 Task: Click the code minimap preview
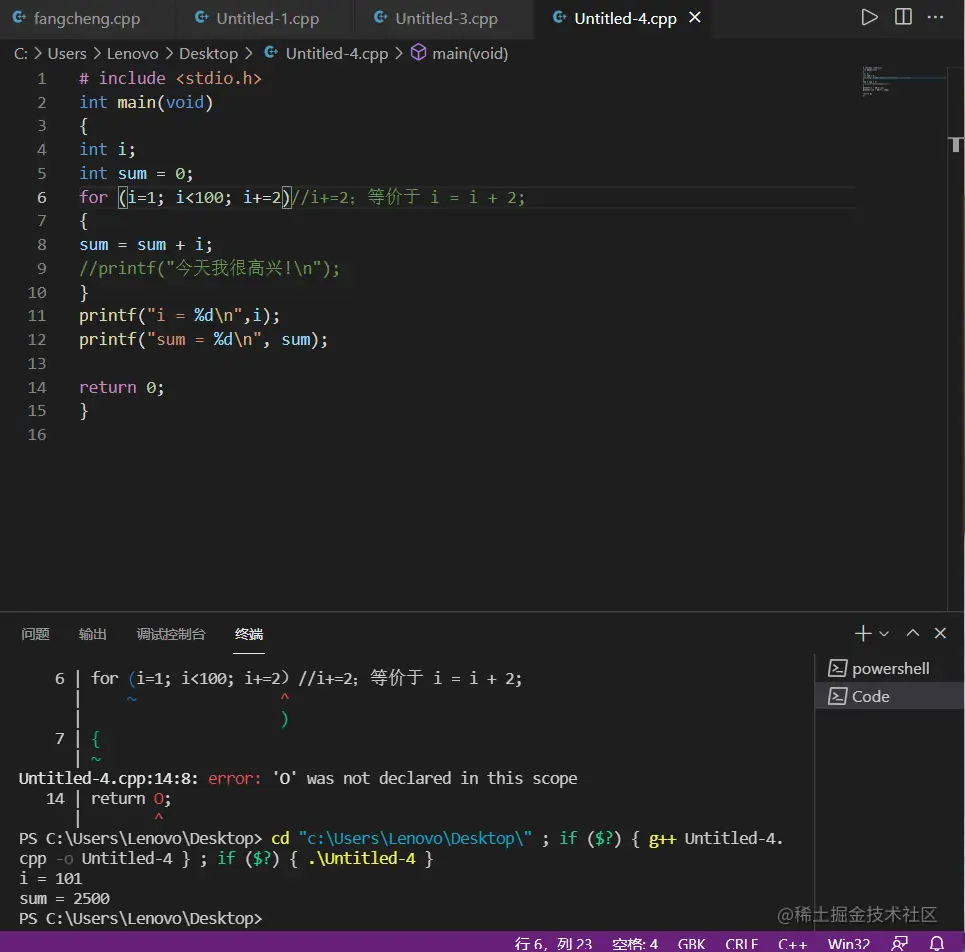tap(902, 81)
